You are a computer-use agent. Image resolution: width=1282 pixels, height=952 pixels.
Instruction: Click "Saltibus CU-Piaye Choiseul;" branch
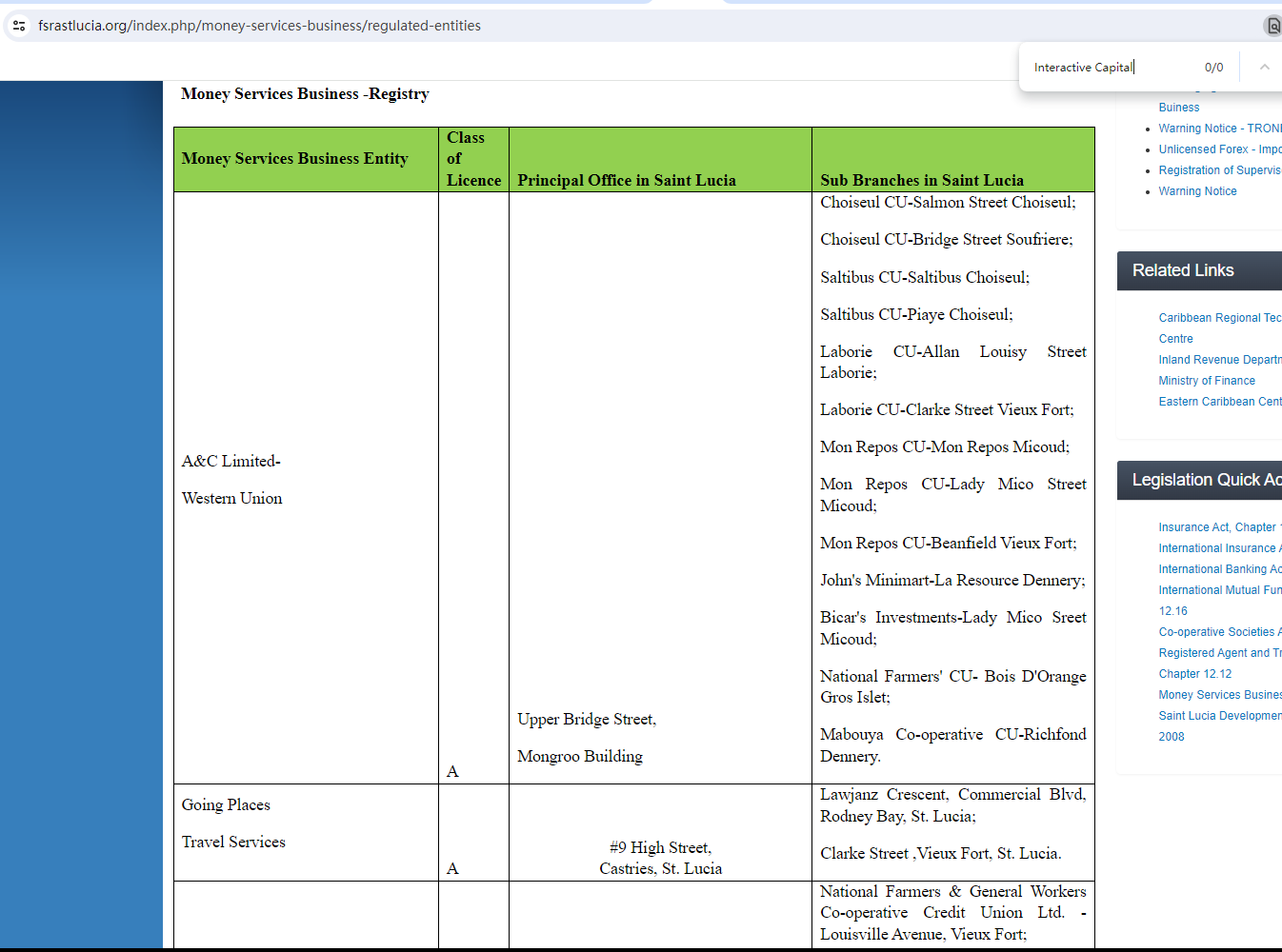(916, 314)
